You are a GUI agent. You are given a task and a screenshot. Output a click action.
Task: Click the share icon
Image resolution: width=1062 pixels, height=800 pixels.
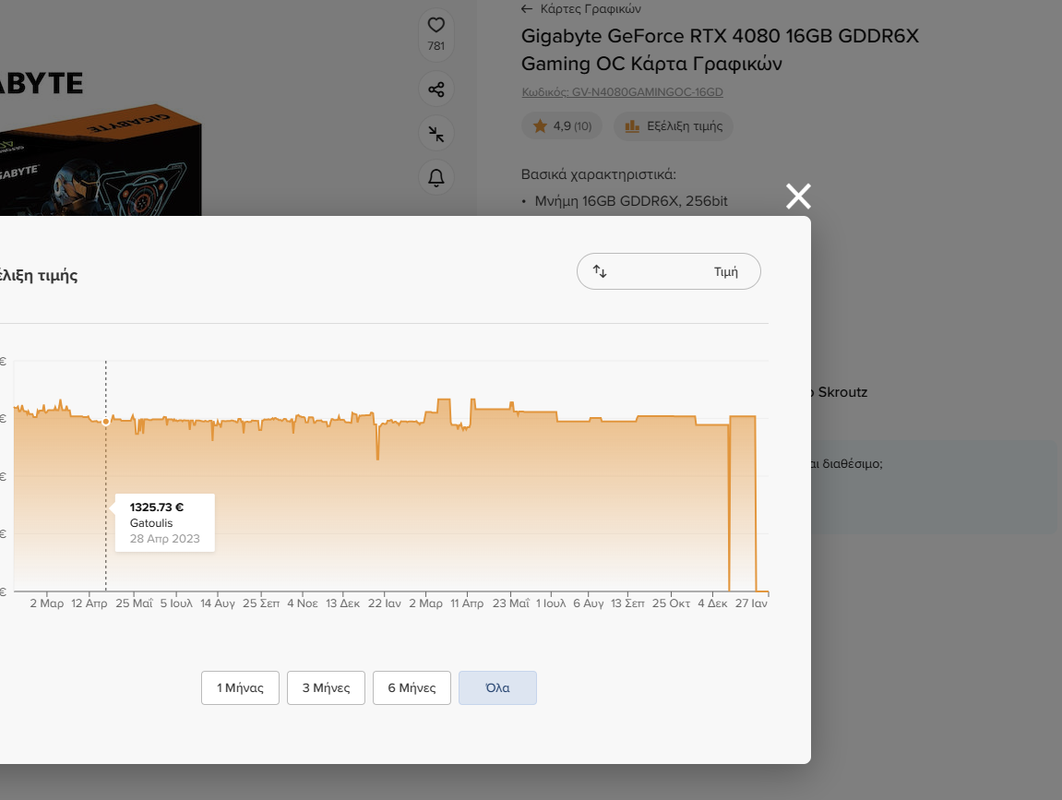[x=436, y=89]
